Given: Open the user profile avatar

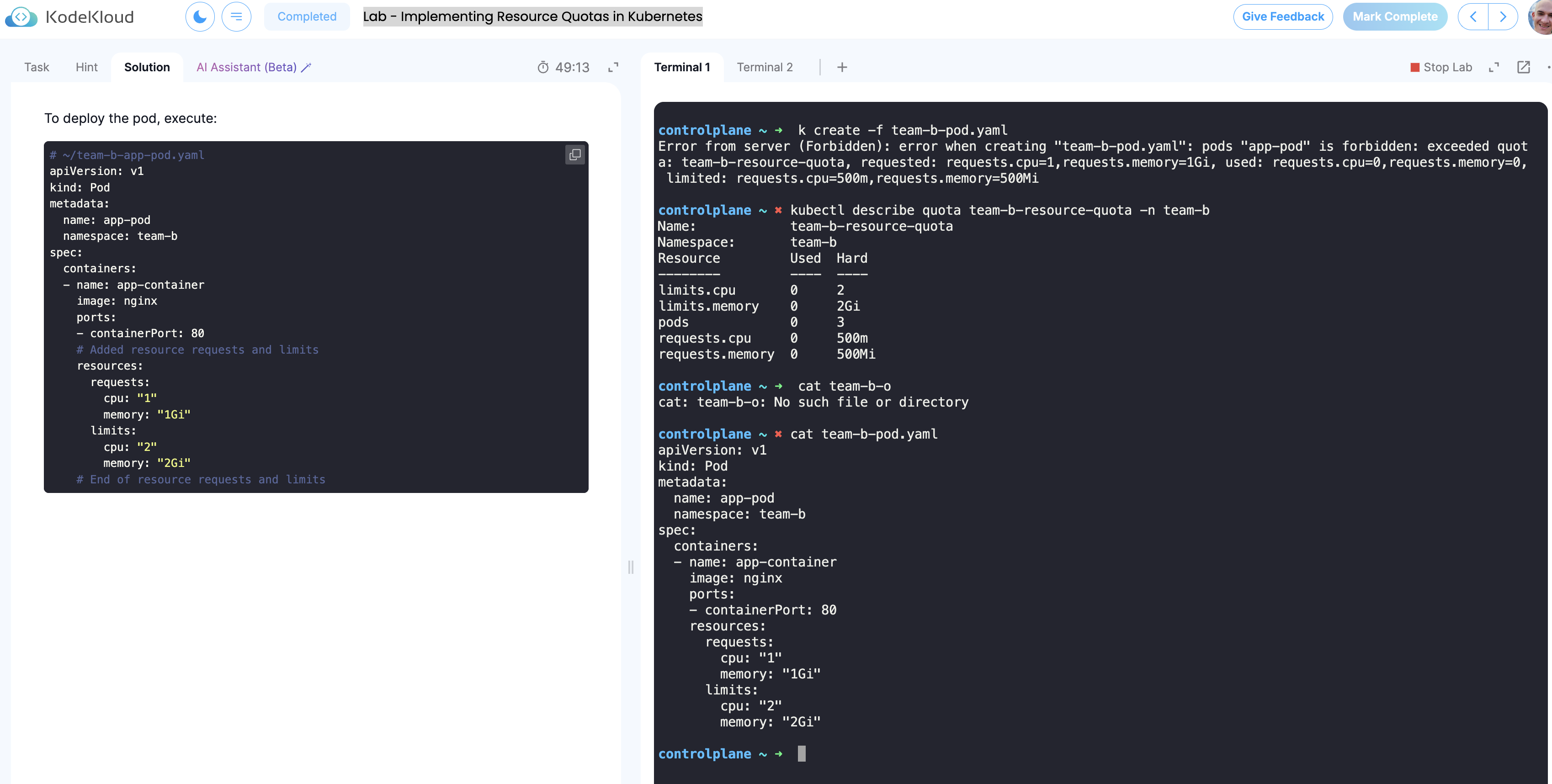Looking at the screenshot, I should click(1541, 16).
